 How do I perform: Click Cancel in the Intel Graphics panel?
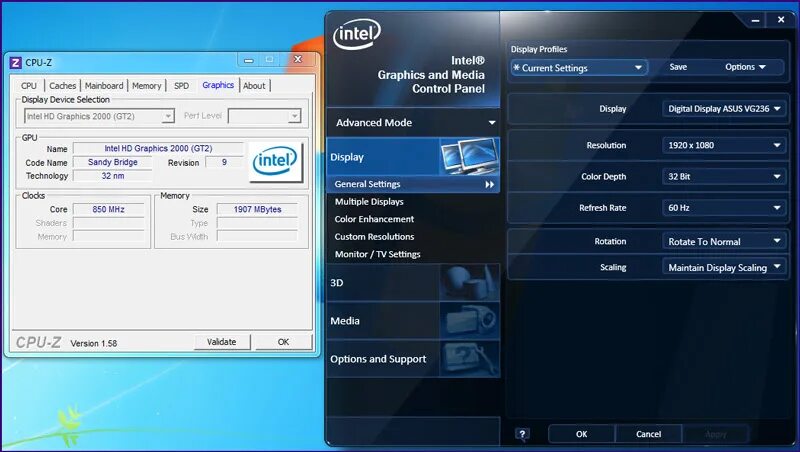tap(648, 434)
